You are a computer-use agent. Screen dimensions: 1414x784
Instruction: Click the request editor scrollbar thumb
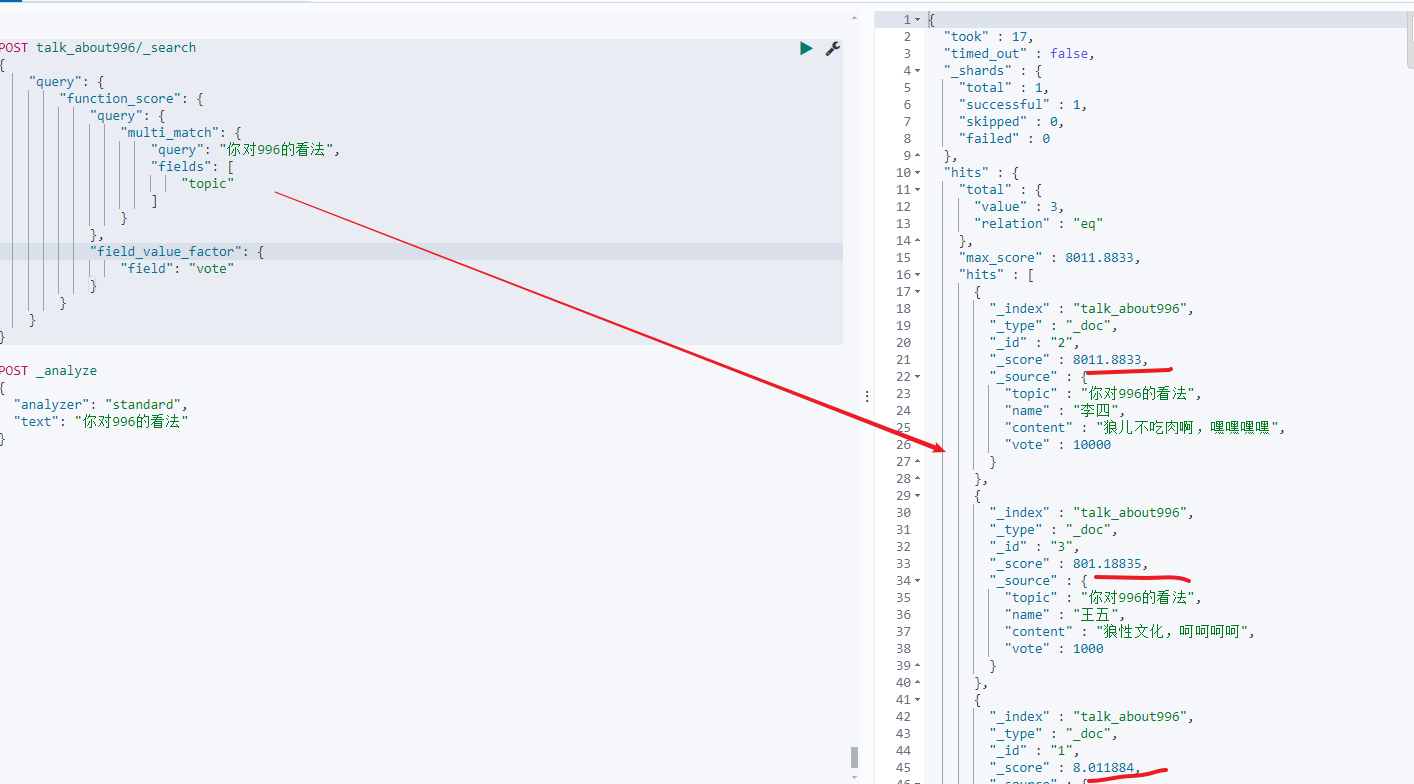pyautogui.click(x=854, y=757)
